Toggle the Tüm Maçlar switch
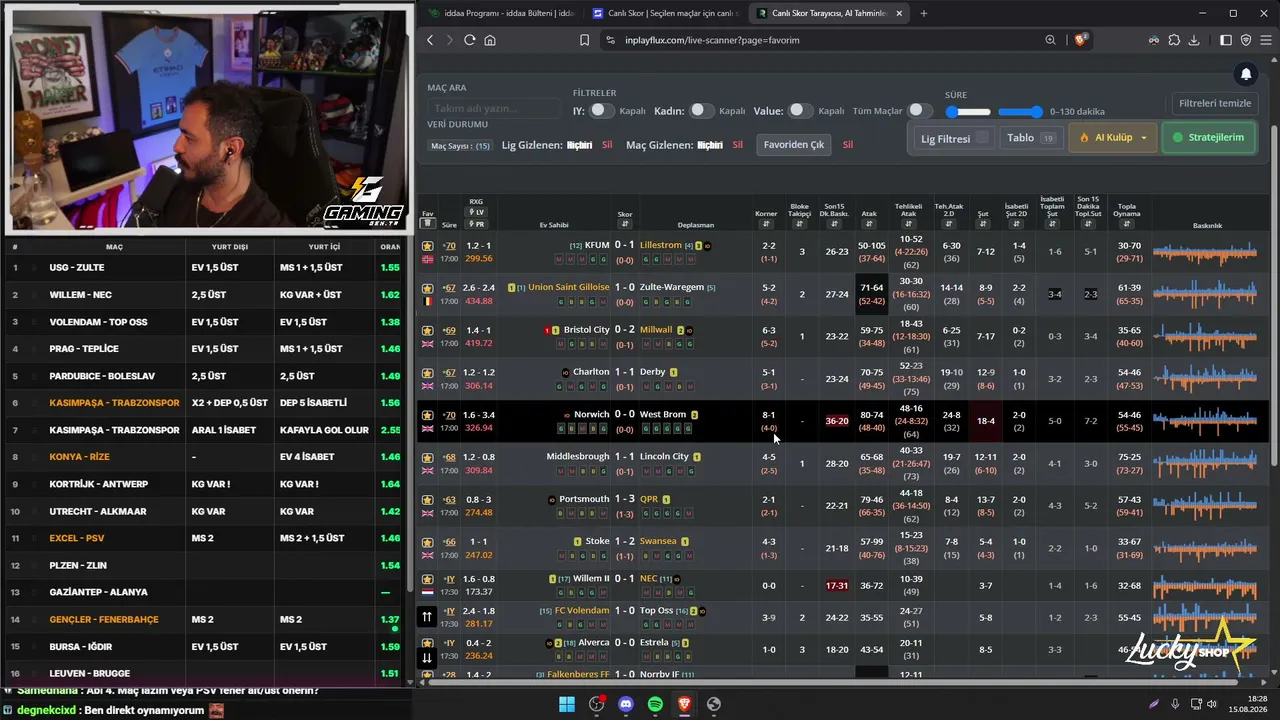Viewport: 1280px width, 720px height. click(x=920, y=110)
